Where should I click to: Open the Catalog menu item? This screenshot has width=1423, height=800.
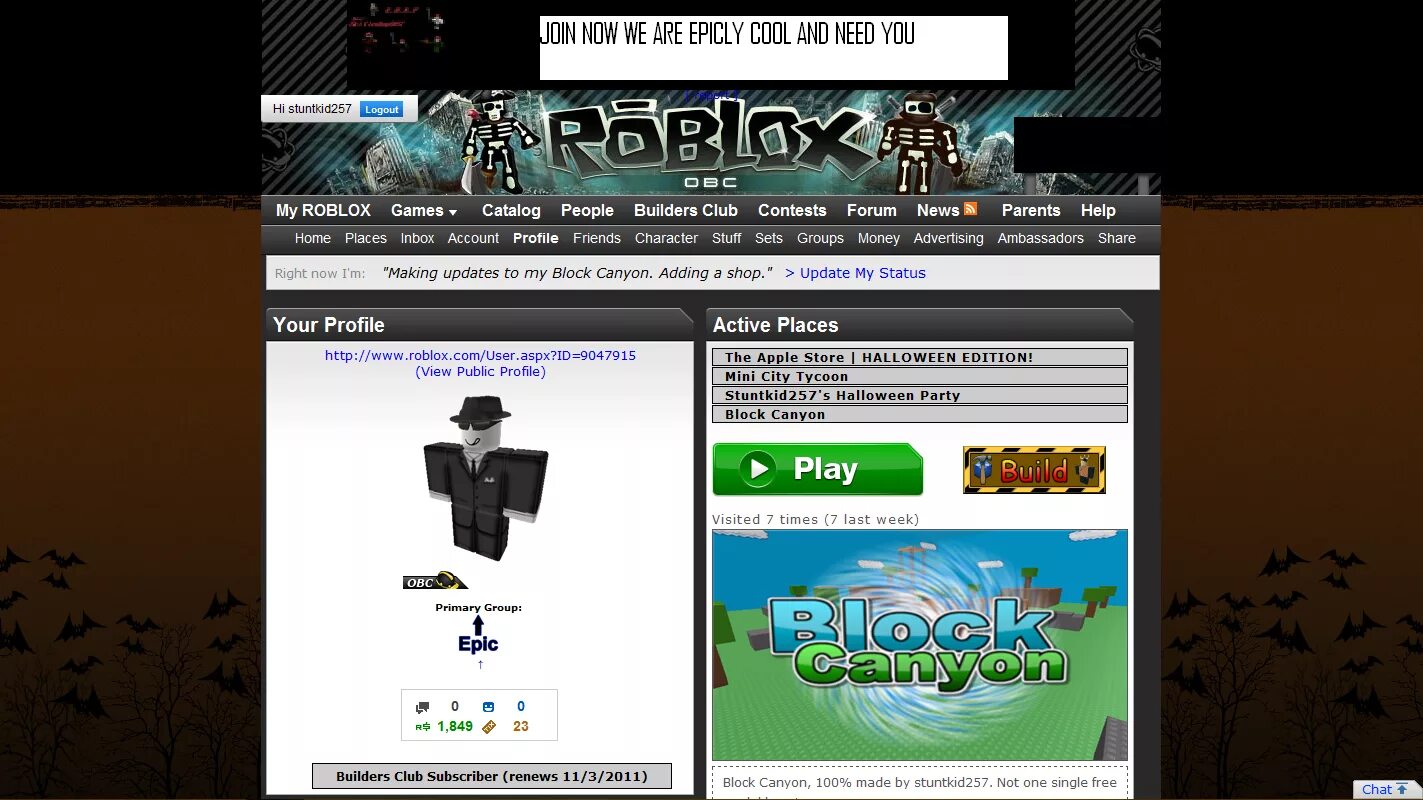pos(511,210)
